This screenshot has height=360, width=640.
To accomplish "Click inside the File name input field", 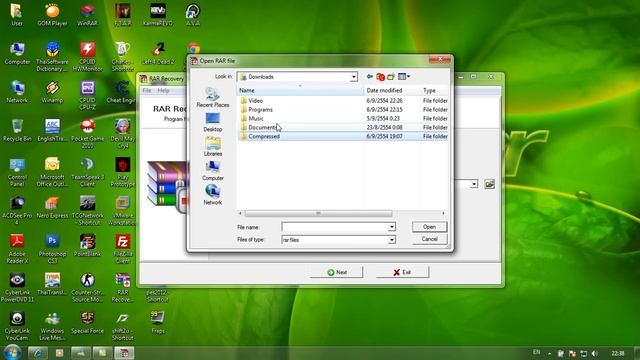I will [335, 227].
